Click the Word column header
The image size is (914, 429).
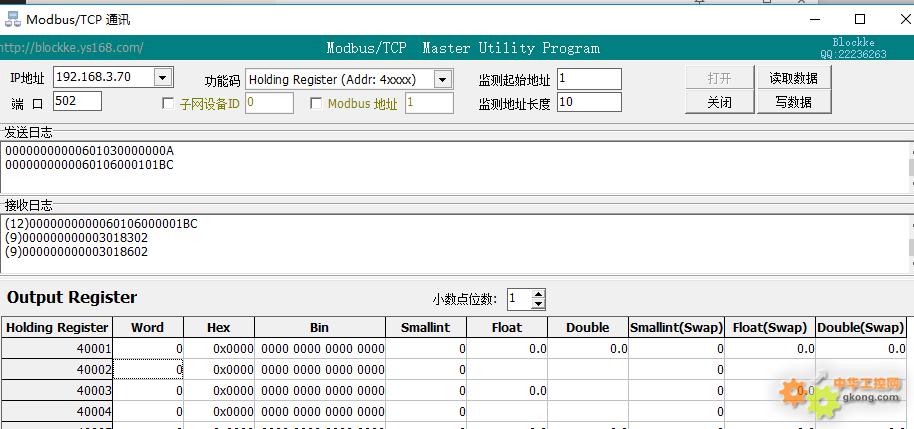pos(147,328)
